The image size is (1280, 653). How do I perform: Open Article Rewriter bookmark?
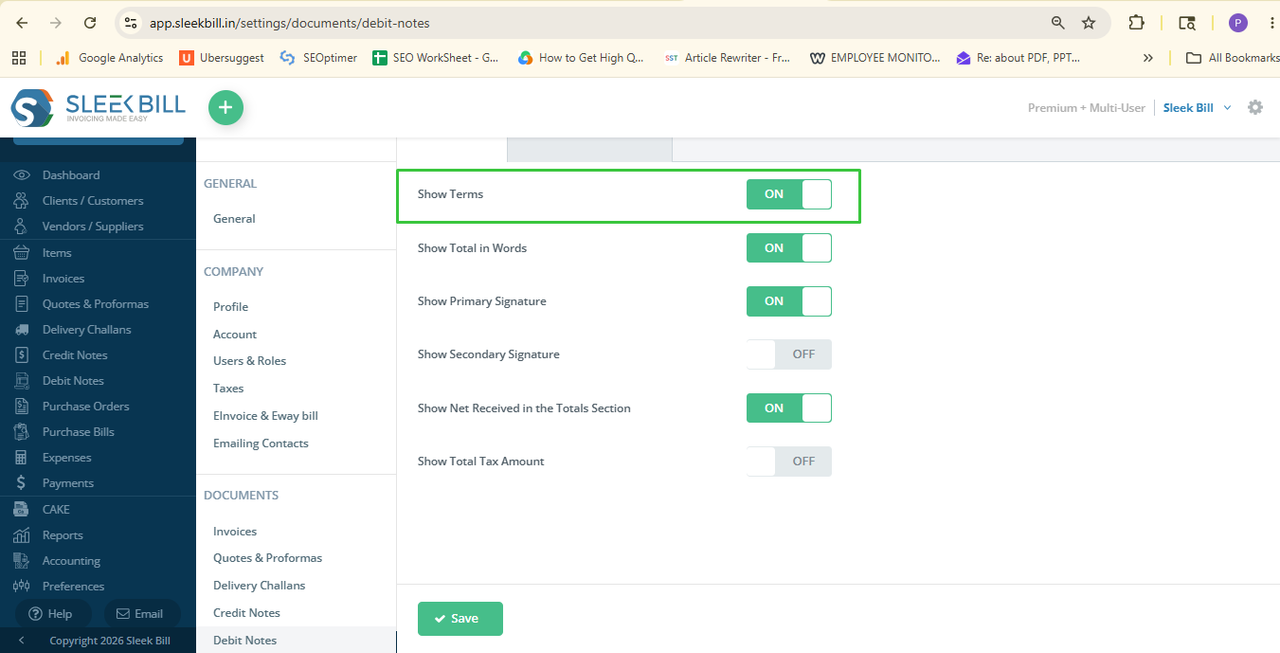tap(727, 58)
